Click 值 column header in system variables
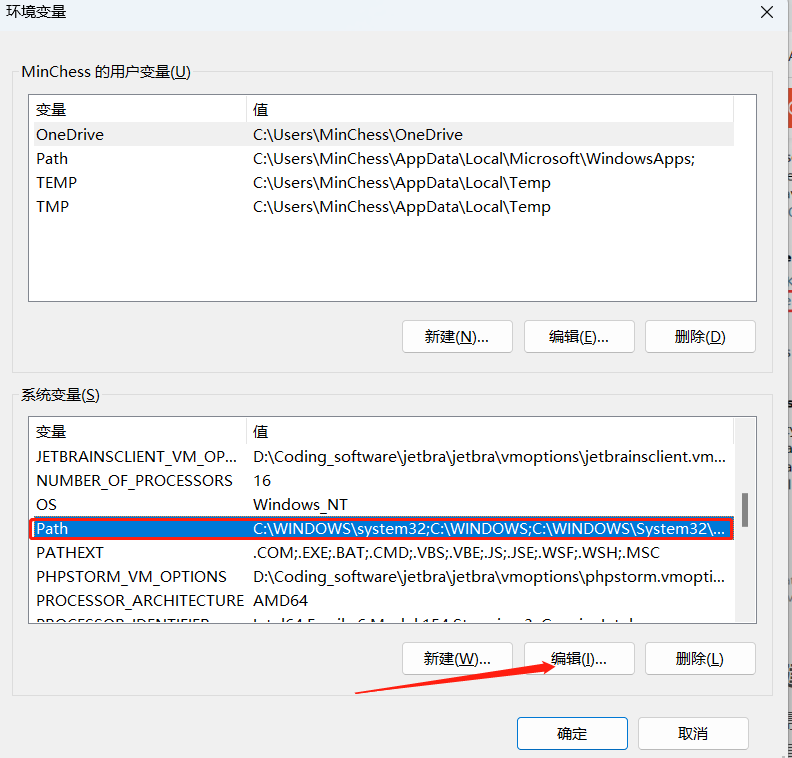The height and width of the screenshot is (758, 792). tap(490, 432)
